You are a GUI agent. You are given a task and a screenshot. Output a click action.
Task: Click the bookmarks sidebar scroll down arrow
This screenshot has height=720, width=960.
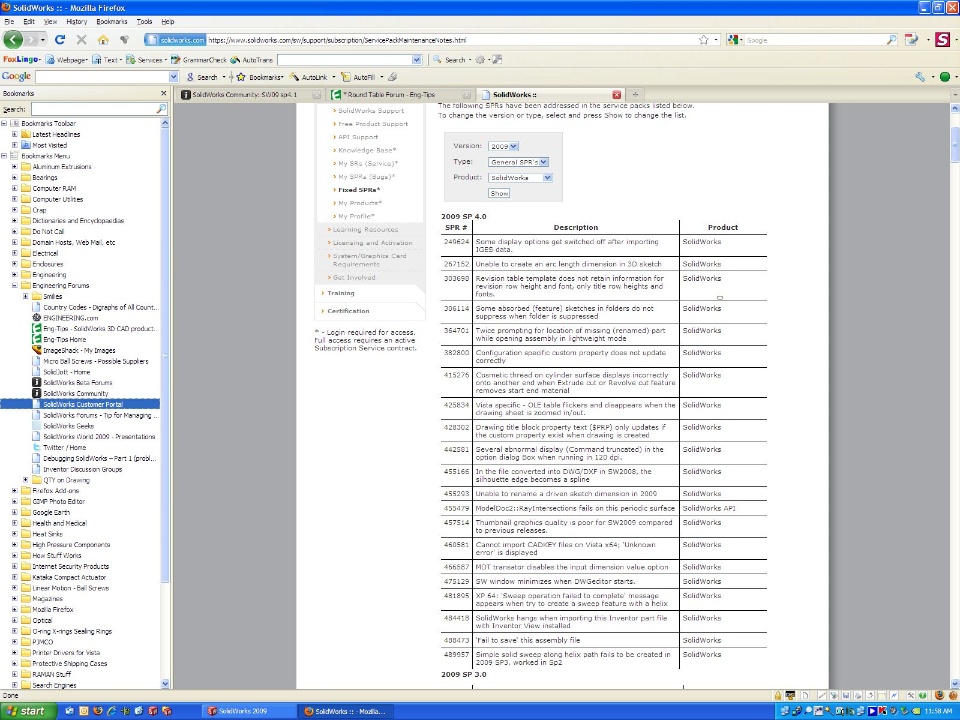click(x=165, y=684)
